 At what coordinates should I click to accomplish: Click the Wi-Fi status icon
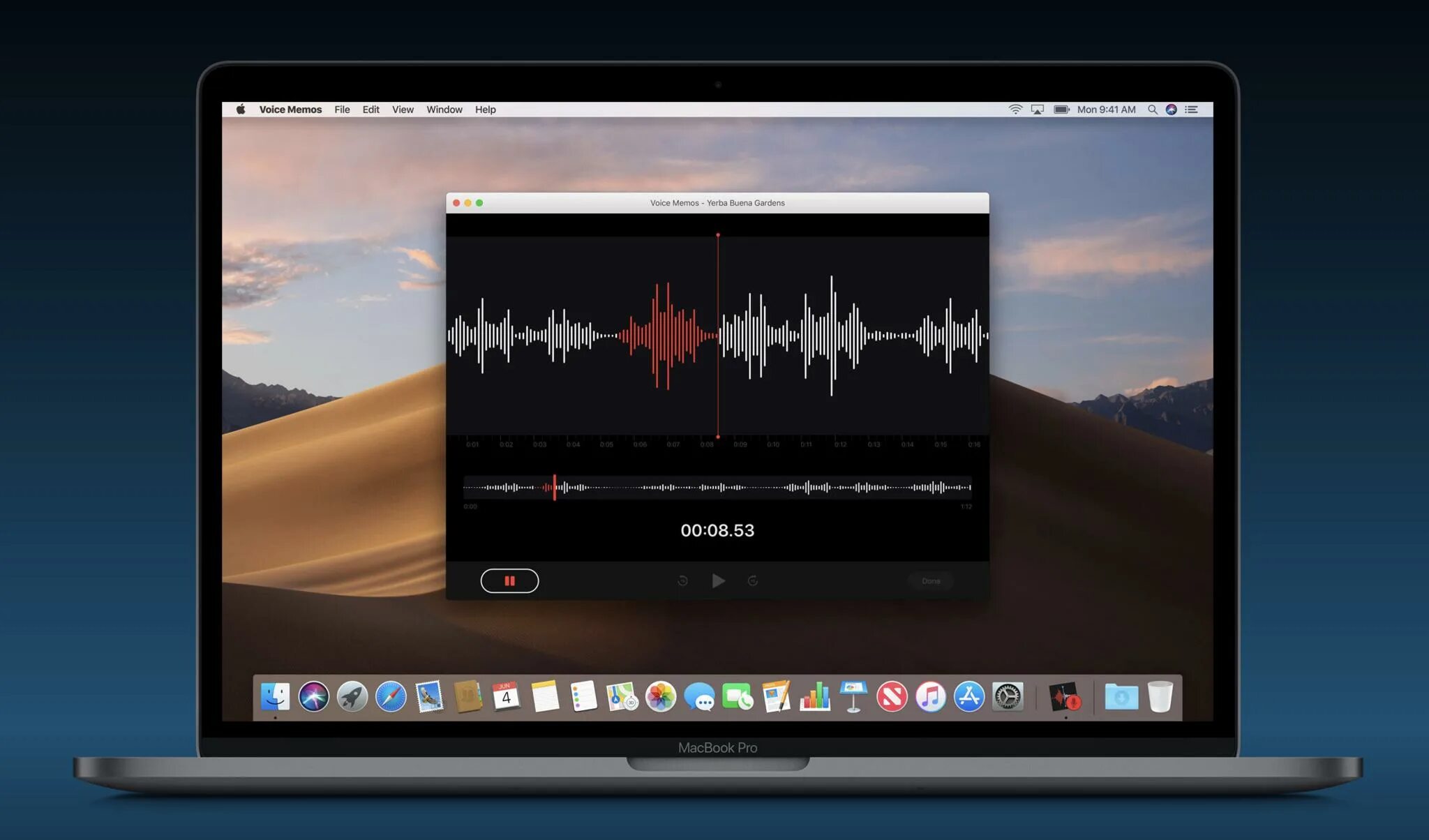pos(1016,110)
